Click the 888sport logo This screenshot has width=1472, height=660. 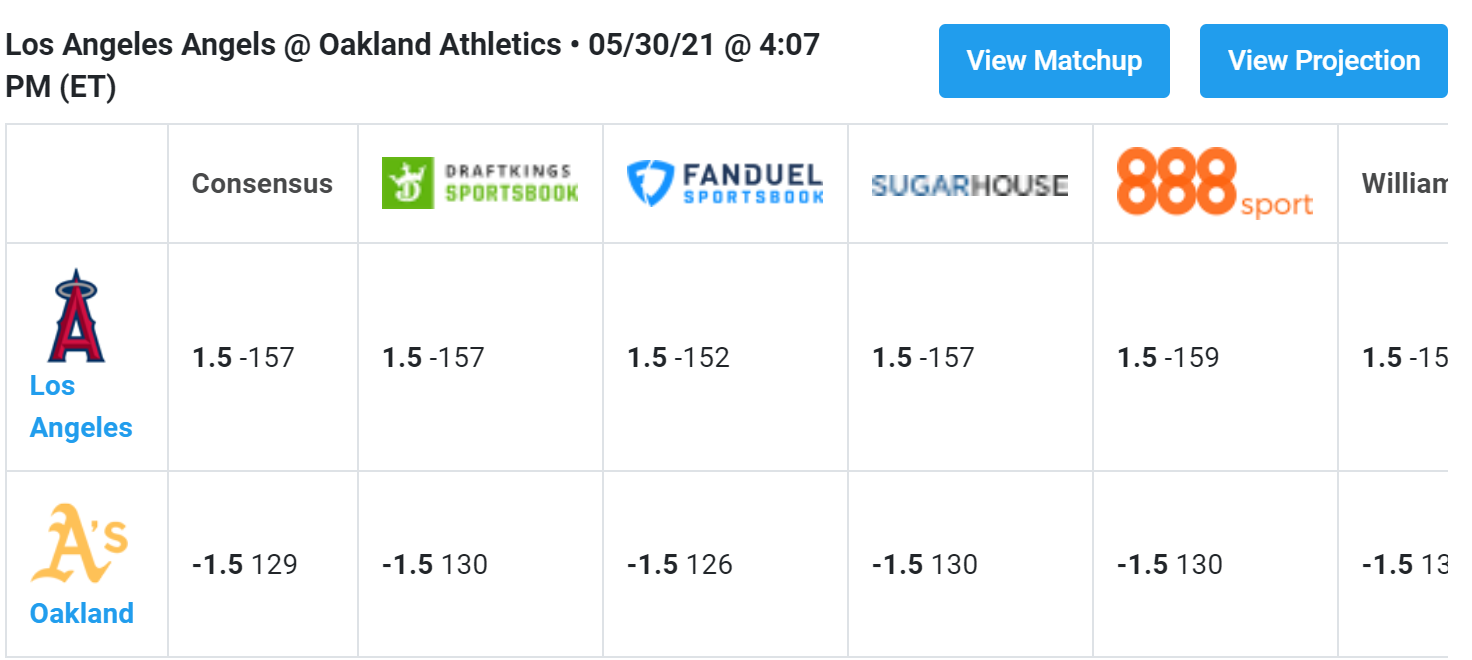click(1215, 183)
